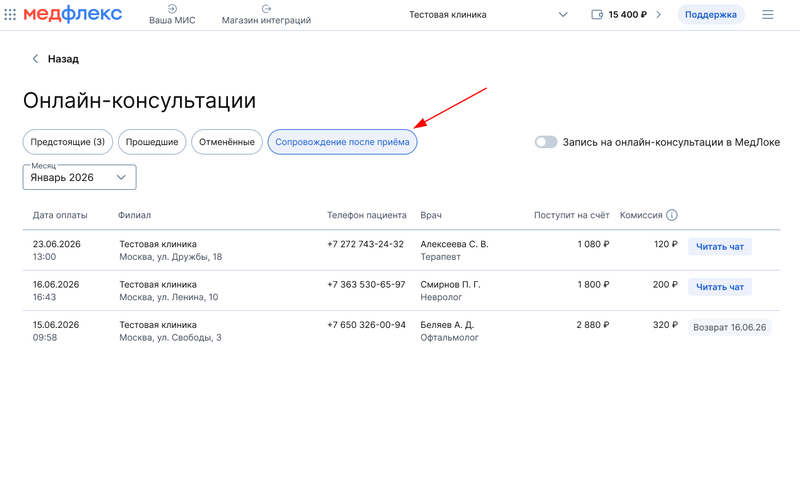800x478 pixels.
Task: Click date 23.06.2026
Action: click(x=57, y=244)
